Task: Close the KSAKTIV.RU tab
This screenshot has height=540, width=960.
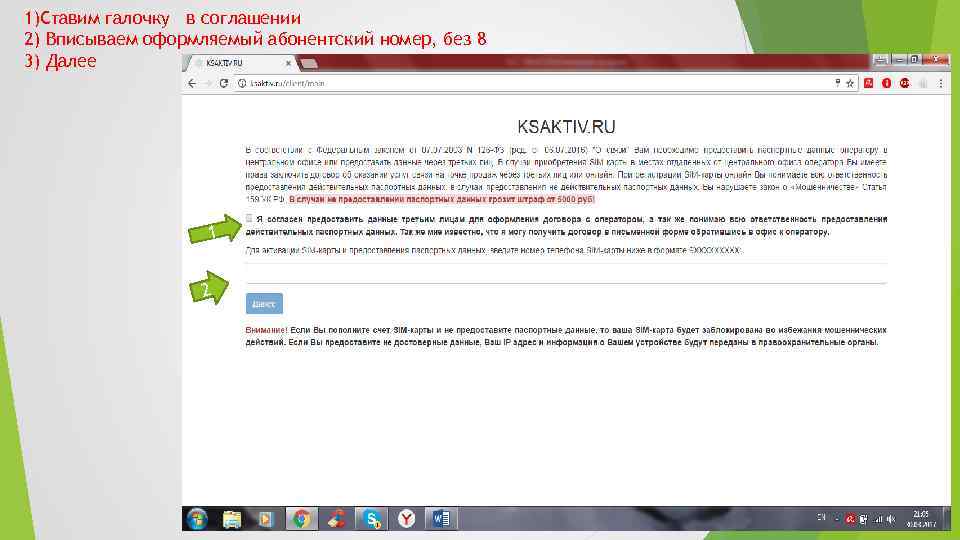Action: [288, 63]
